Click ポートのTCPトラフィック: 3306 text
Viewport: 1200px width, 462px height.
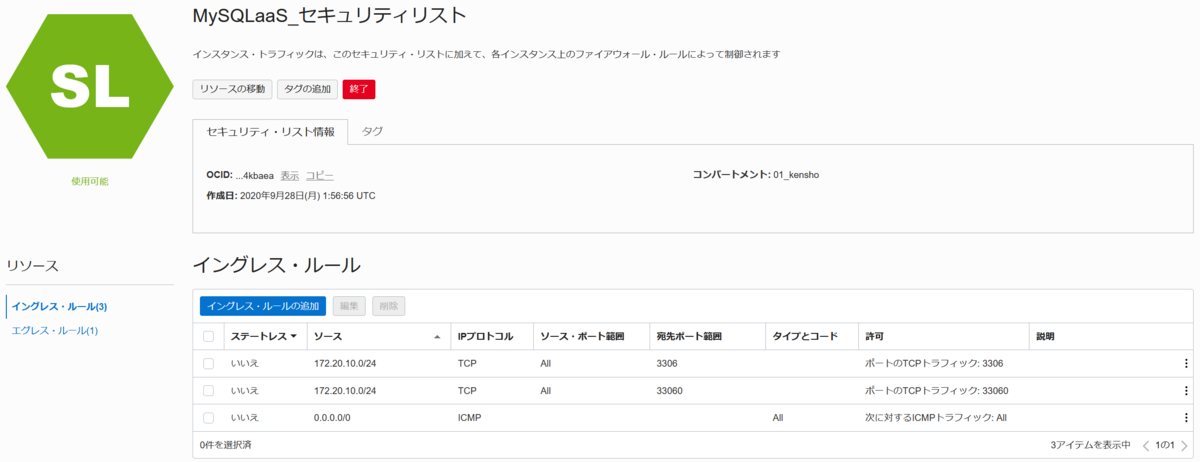pyautogui.click(x=934, y=363)
